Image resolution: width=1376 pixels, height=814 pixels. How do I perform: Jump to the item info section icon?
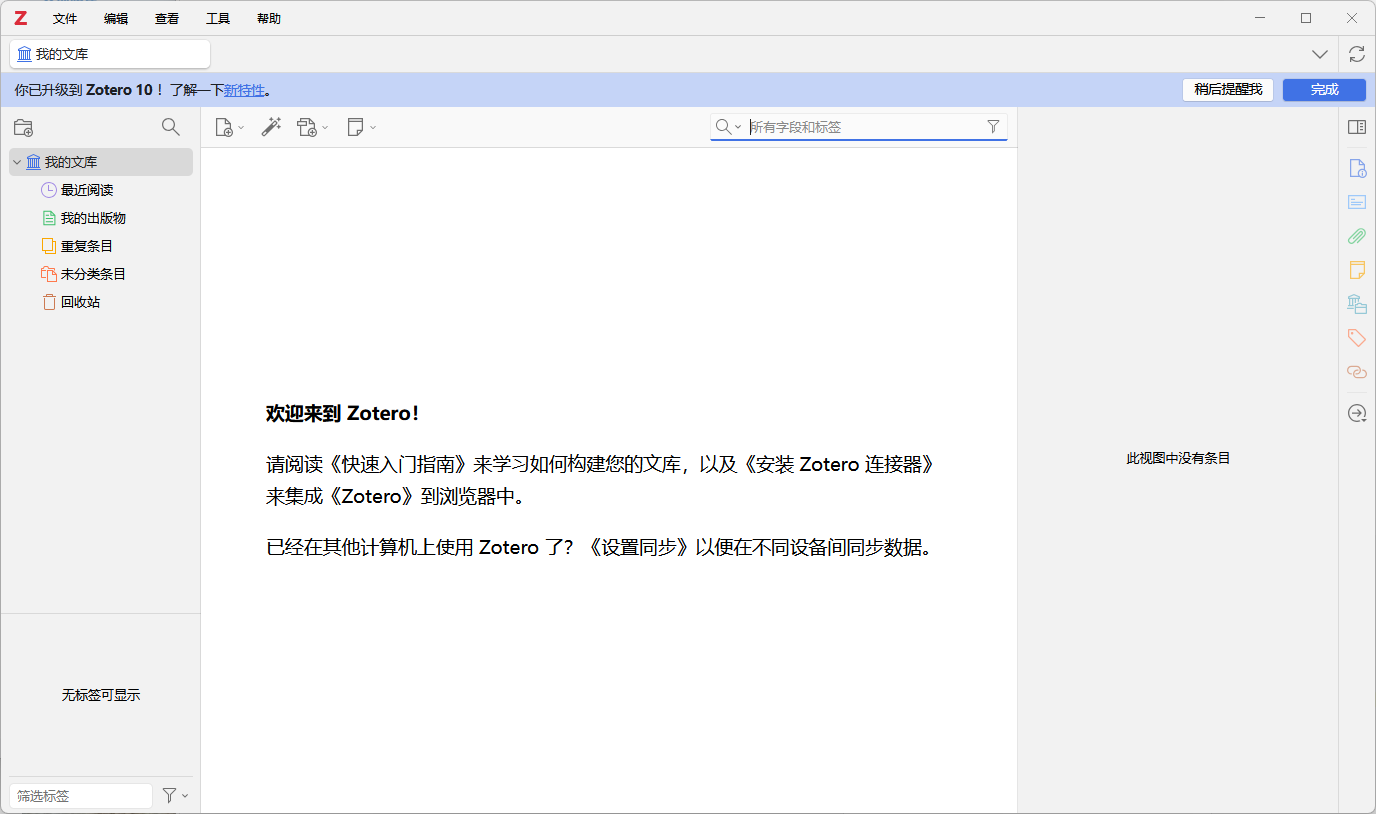coord(1357,168)
